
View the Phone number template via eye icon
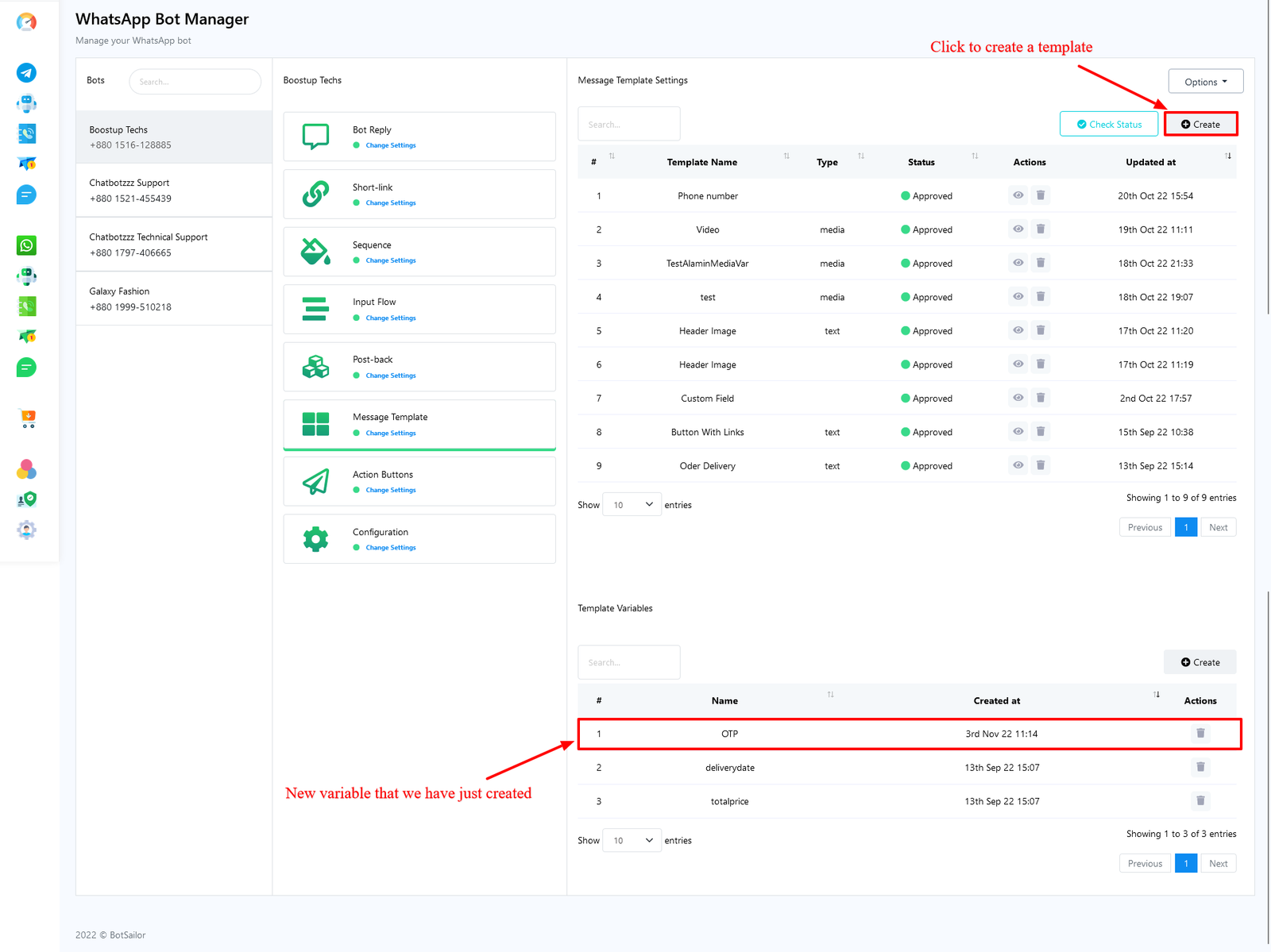pyautogui.click(x=1018, y=195)
